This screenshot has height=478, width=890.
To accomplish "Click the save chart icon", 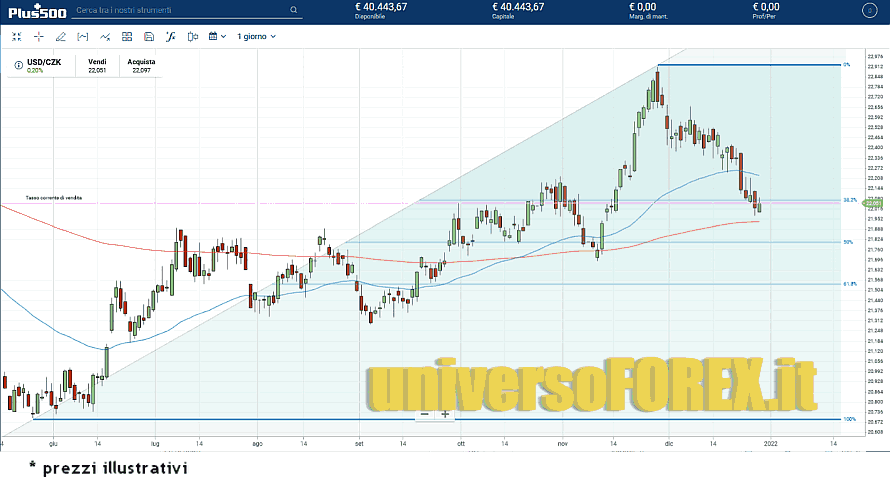I will (x=149, y=36).
